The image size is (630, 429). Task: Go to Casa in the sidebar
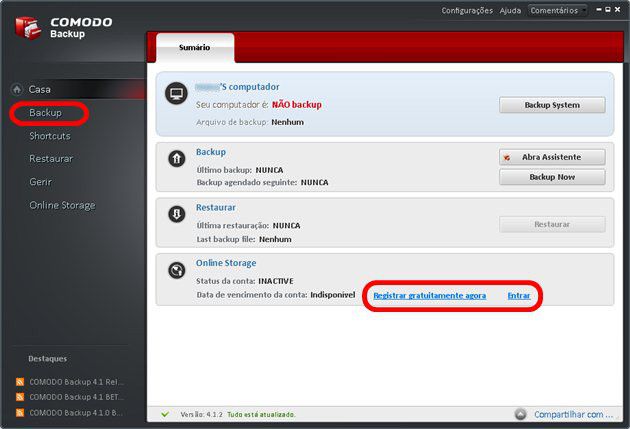39,89
